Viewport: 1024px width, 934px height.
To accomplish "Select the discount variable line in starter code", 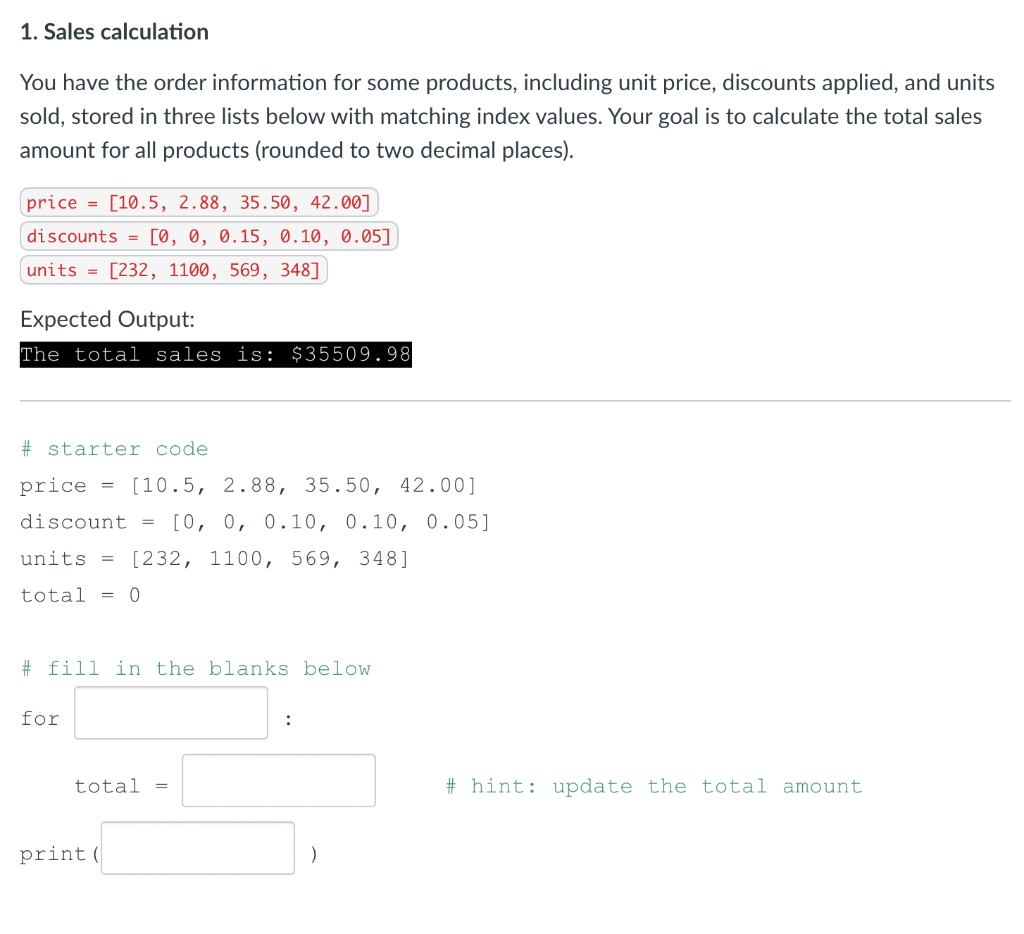I will click(256, 521).
